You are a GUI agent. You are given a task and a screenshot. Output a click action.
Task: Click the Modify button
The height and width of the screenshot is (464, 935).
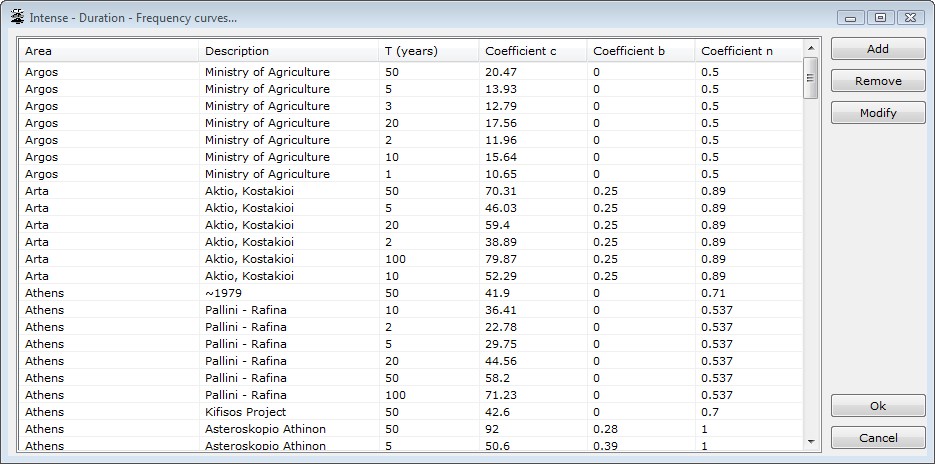pyautogui.click(x=877, y=113)
